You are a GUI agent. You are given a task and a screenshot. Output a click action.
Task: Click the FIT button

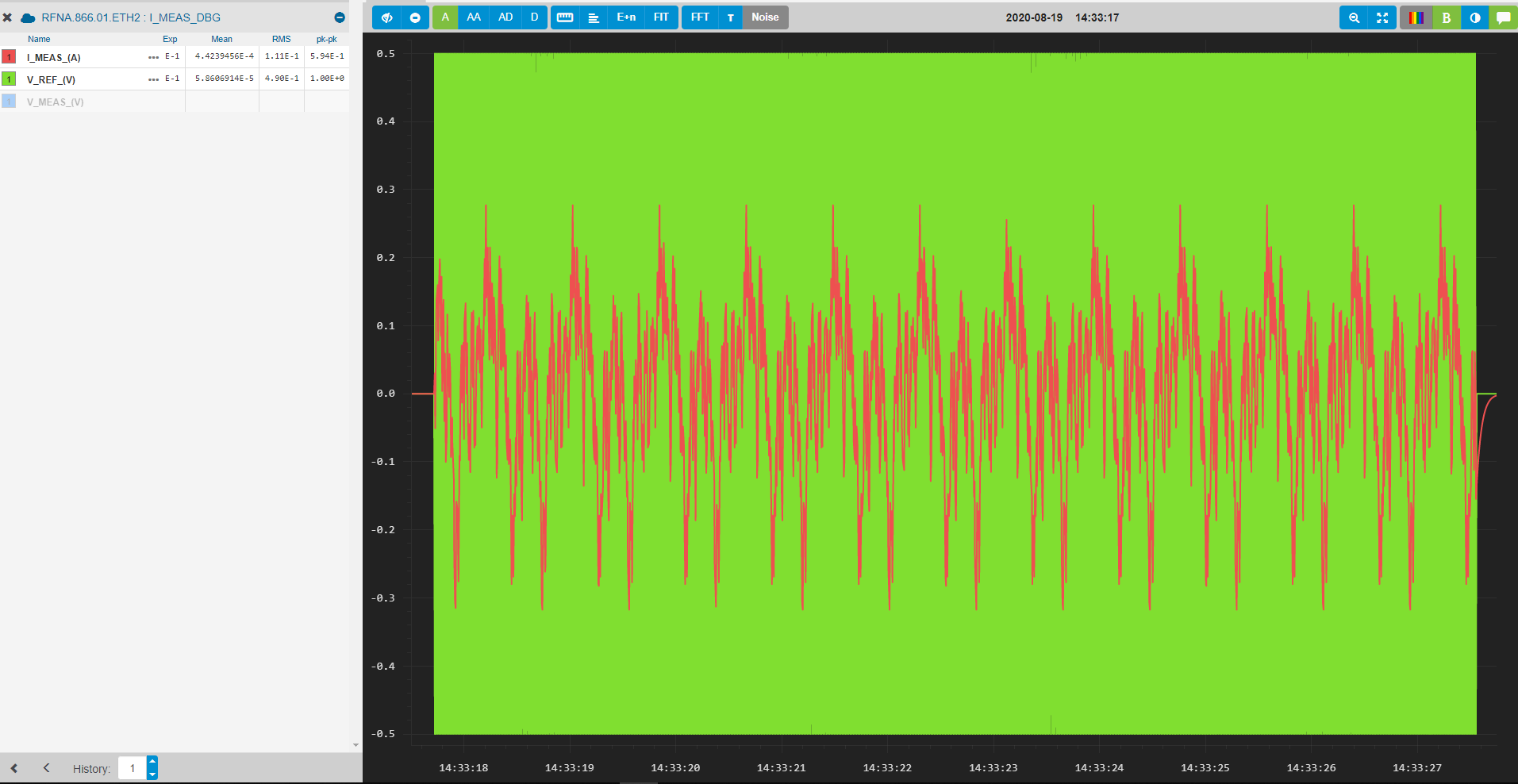(x=661, y=17)
